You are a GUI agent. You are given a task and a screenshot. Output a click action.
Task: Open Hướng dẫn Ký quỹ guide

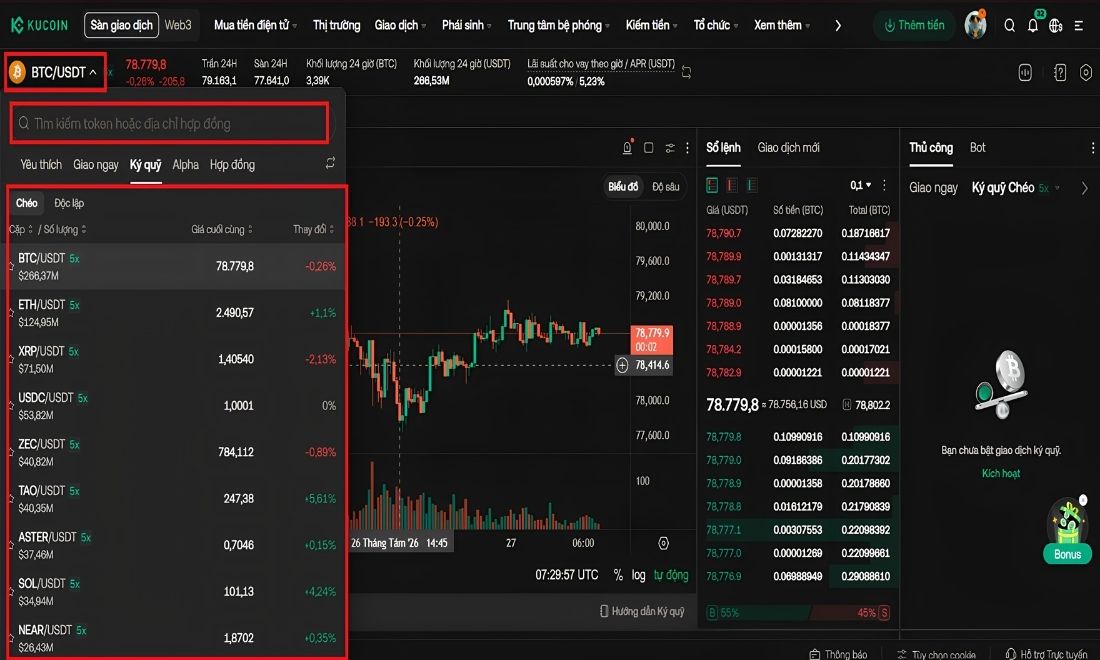641,611
